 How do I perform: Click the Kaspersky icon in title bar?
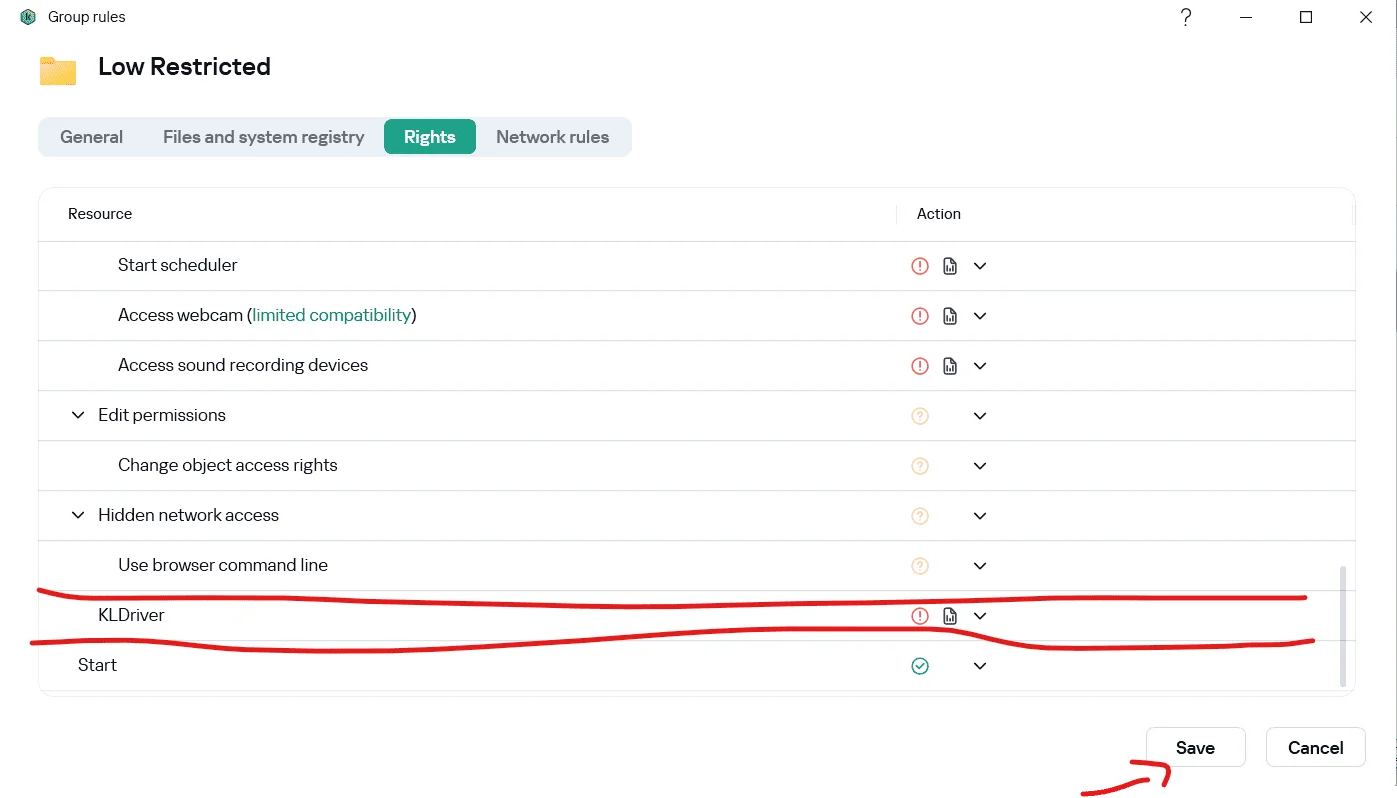[x=28, y=17]
